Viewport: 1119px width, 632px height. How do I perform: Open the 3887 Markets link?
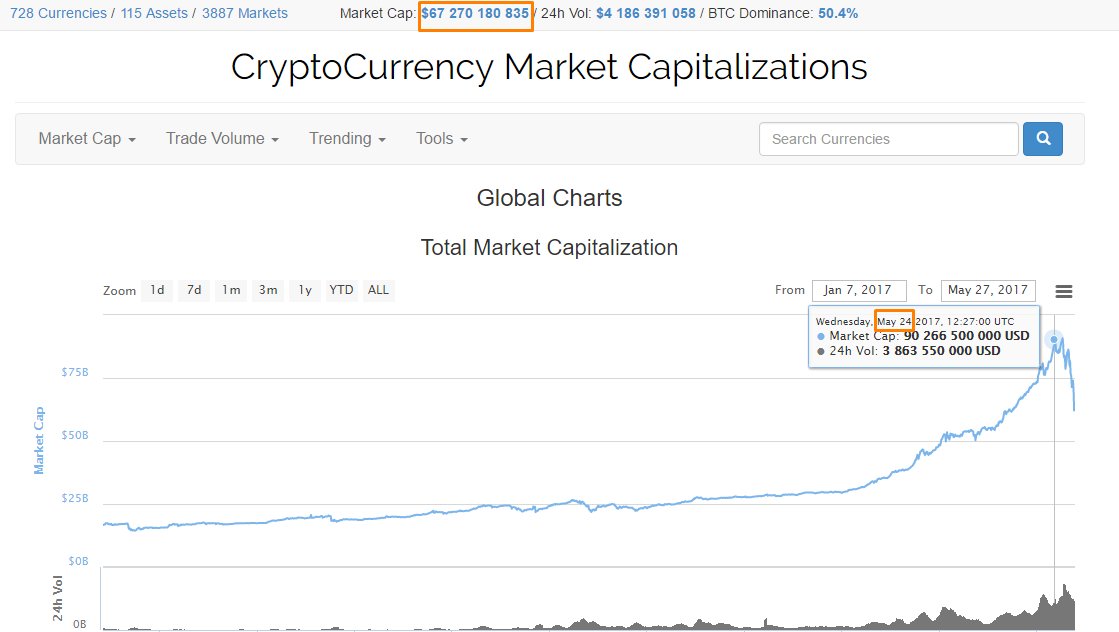(x=244, y=13)
